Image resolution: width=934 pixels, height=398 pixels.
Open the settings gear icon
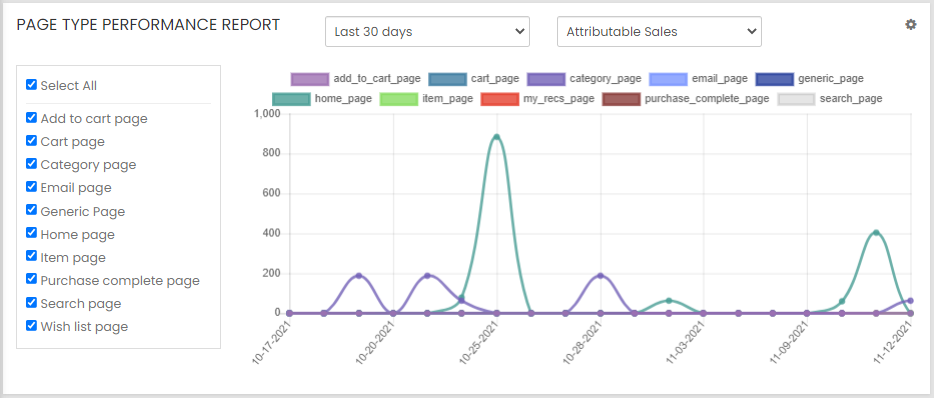911,24
